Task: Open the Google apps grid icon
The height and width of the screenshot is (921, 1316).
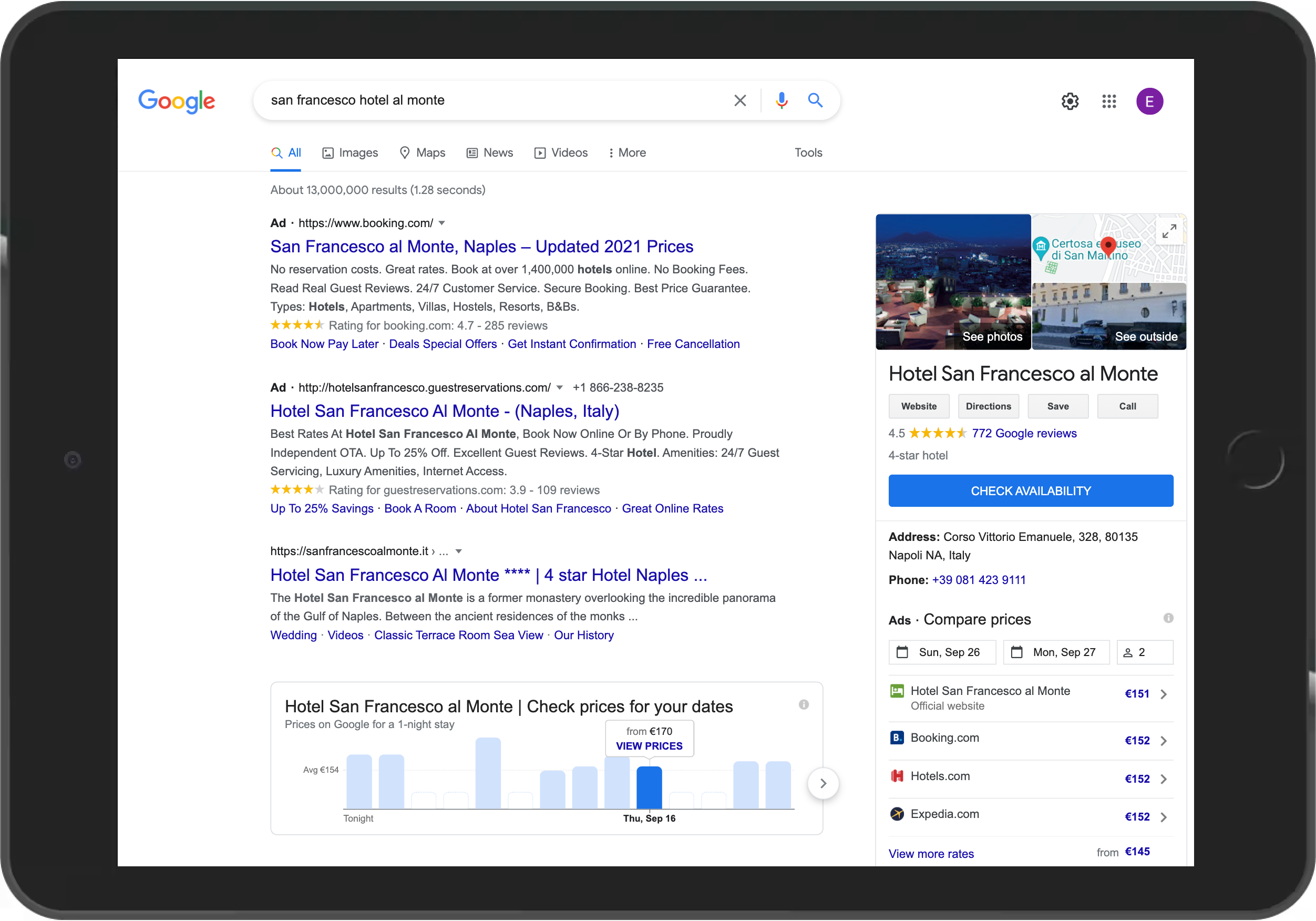Action: [1108, 101]
